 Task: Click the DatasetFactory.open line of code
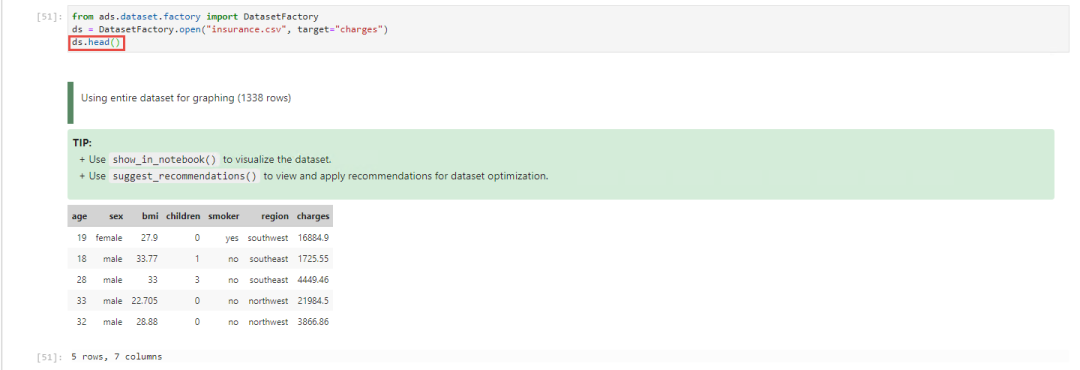tap(230, 30)
